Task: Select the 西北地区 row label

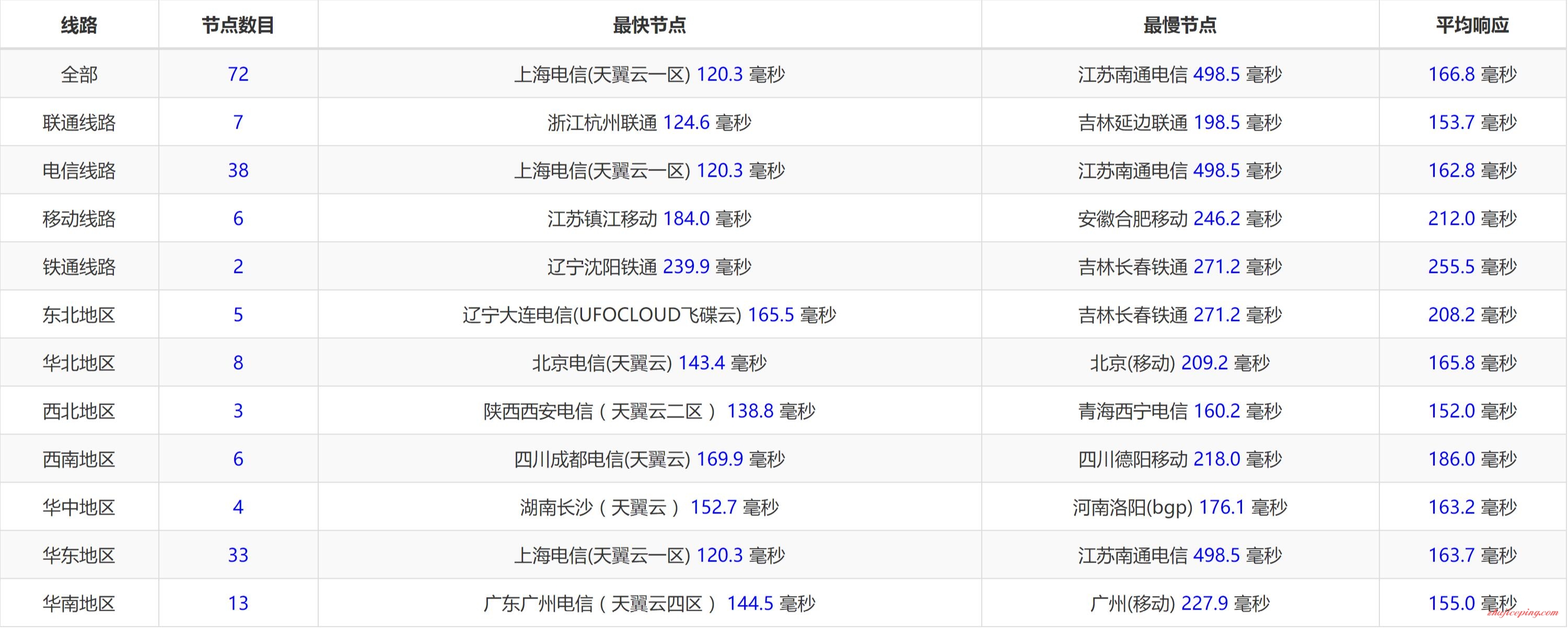Action: tap(79, 411)
